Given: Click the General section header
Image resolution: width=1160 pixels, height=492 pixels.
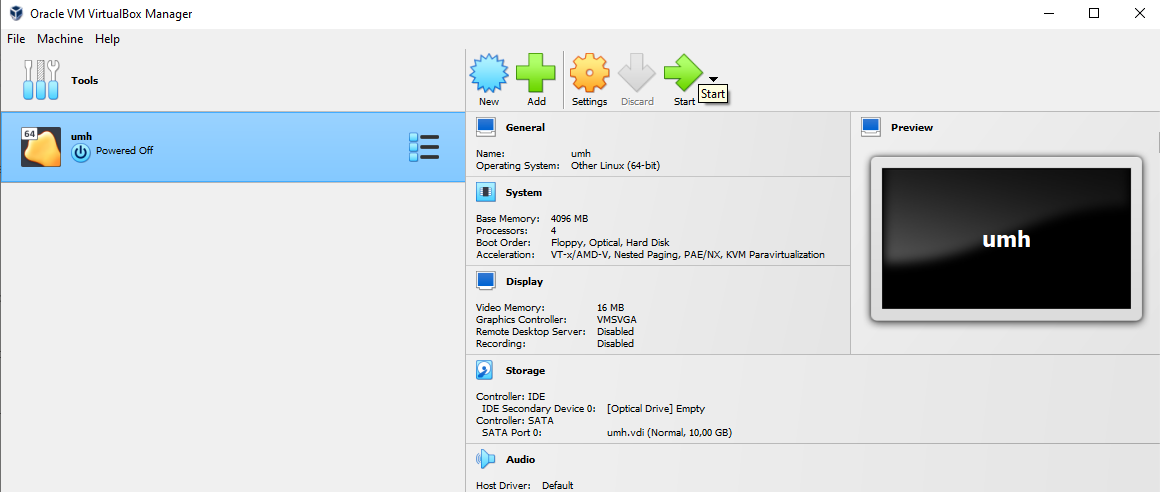Looking at the screenshot, I should 525,128.
